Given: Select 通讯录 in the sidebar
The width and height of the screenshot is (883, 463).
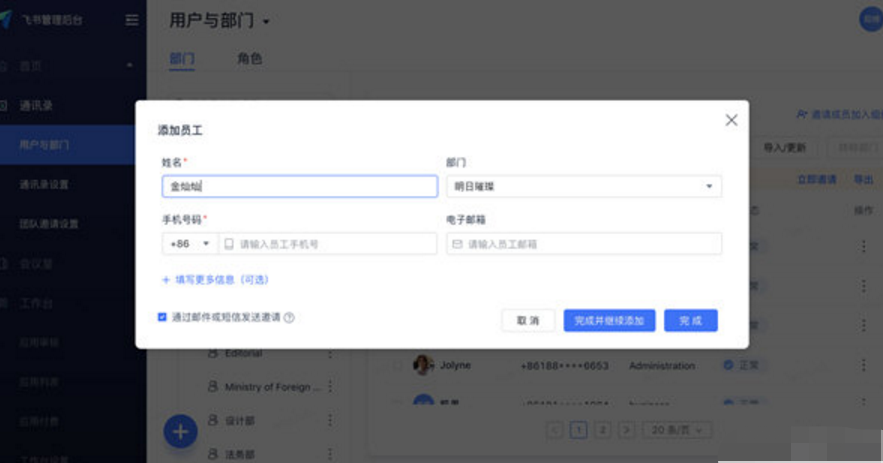Looking at the screenshot, I should tap(36, 105).
